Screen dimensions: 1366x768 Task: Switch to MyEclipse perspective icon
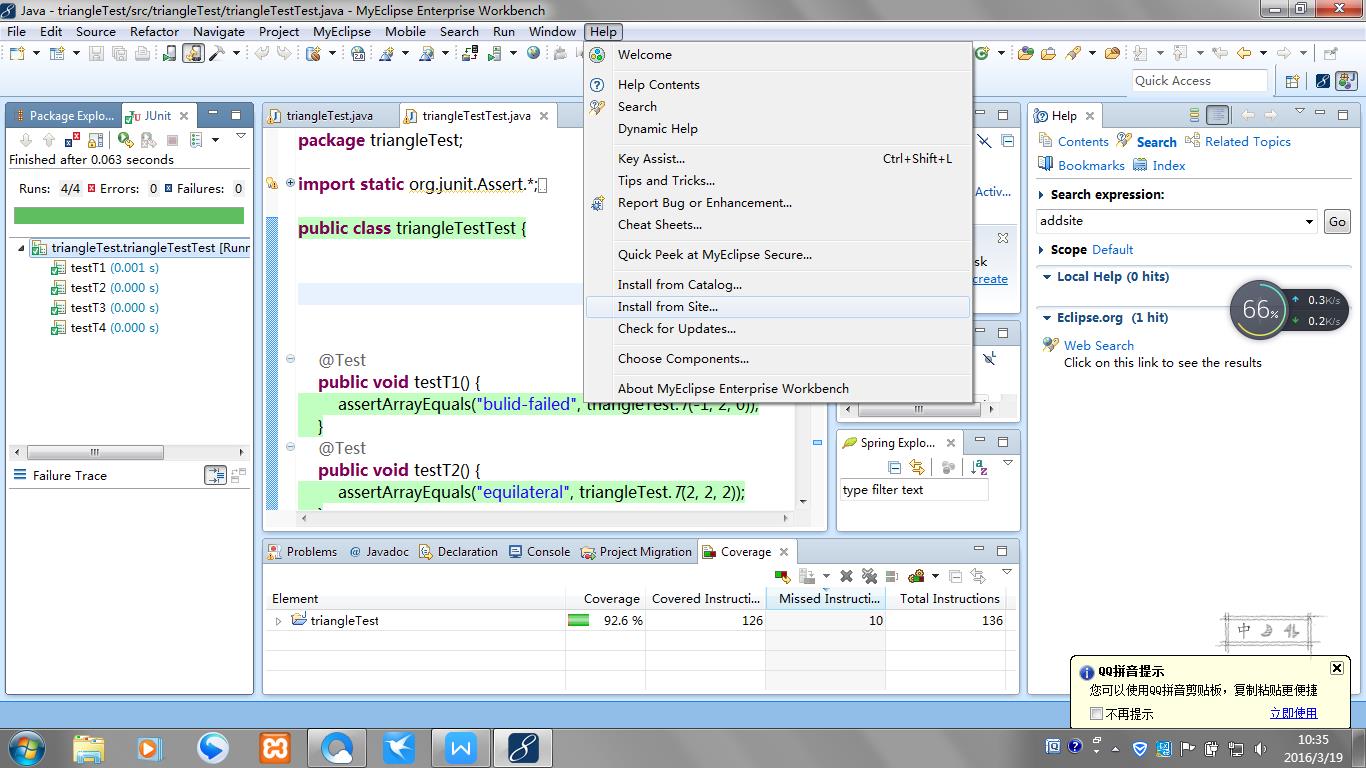point(1322,81)
